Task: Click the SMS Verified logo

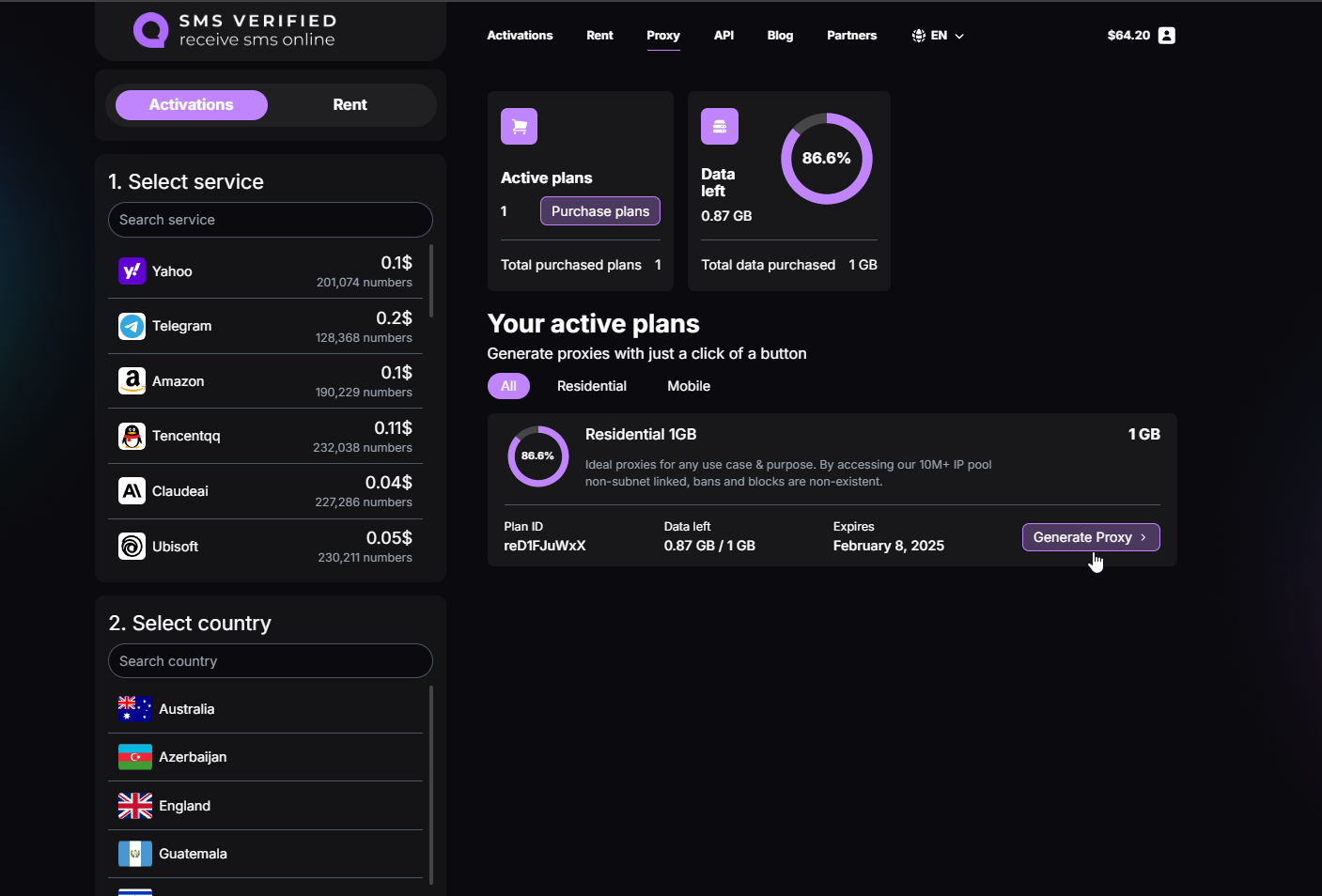Action: click(x=235, y=30)
